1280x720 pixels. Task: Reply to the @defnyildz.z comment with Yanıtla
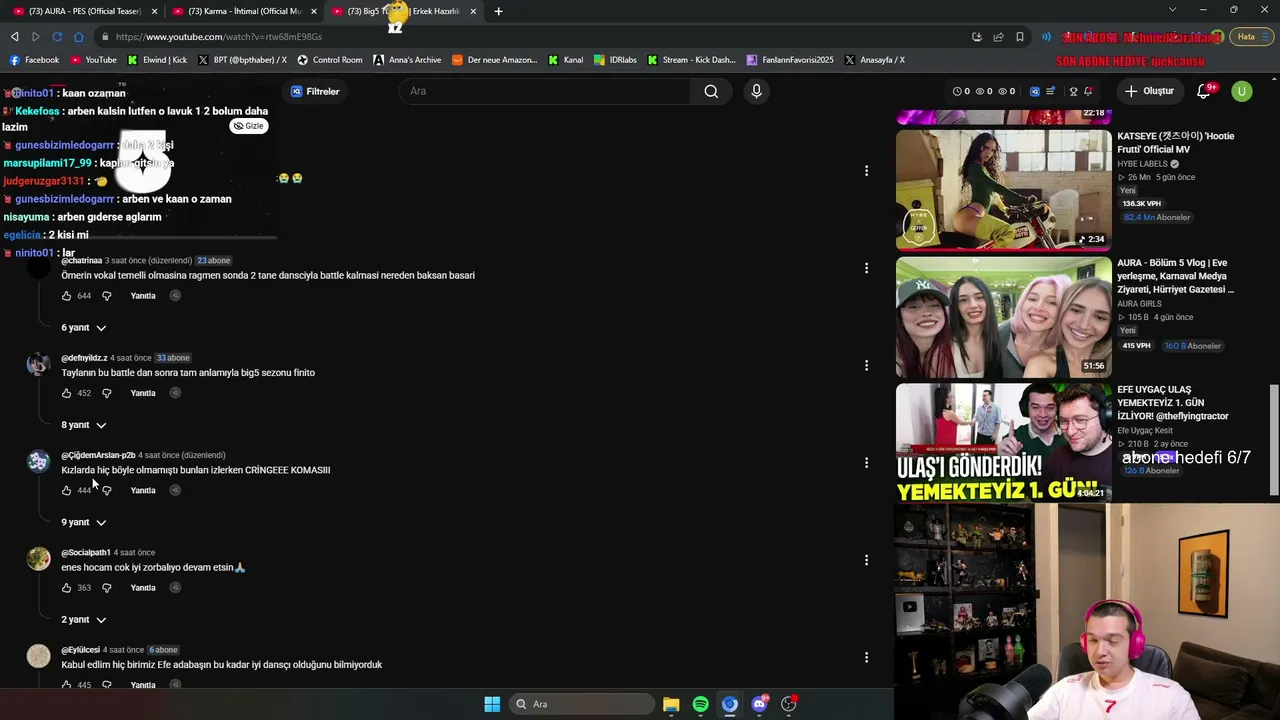click(143, 393)
